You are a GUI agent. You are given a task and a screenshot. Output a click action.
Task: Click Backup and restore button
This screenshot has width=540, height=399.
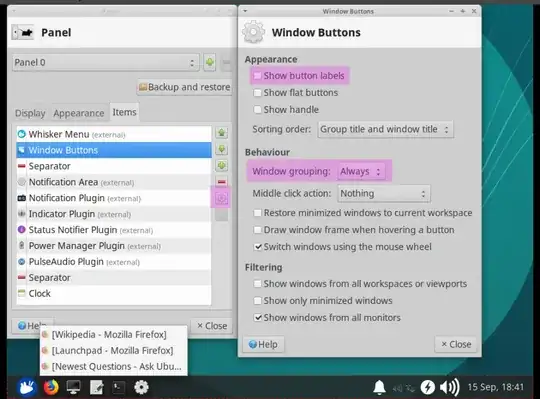[185, 87]
